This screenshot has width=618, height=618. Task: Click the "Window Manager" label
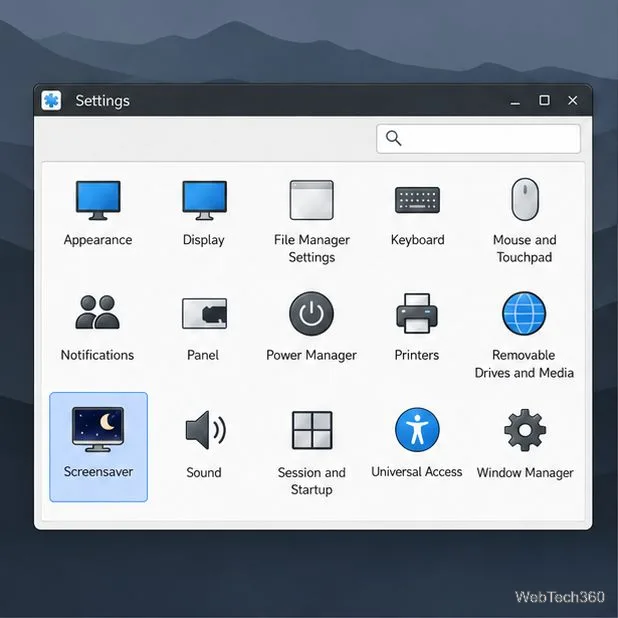(525, 473)
